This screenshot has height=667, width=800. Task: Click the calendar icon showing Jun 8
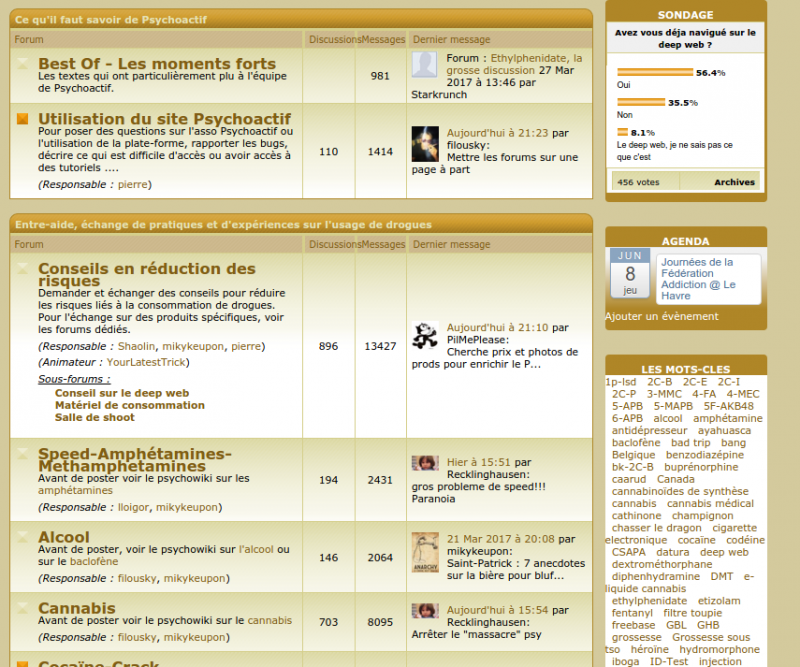tap(629, 274)
